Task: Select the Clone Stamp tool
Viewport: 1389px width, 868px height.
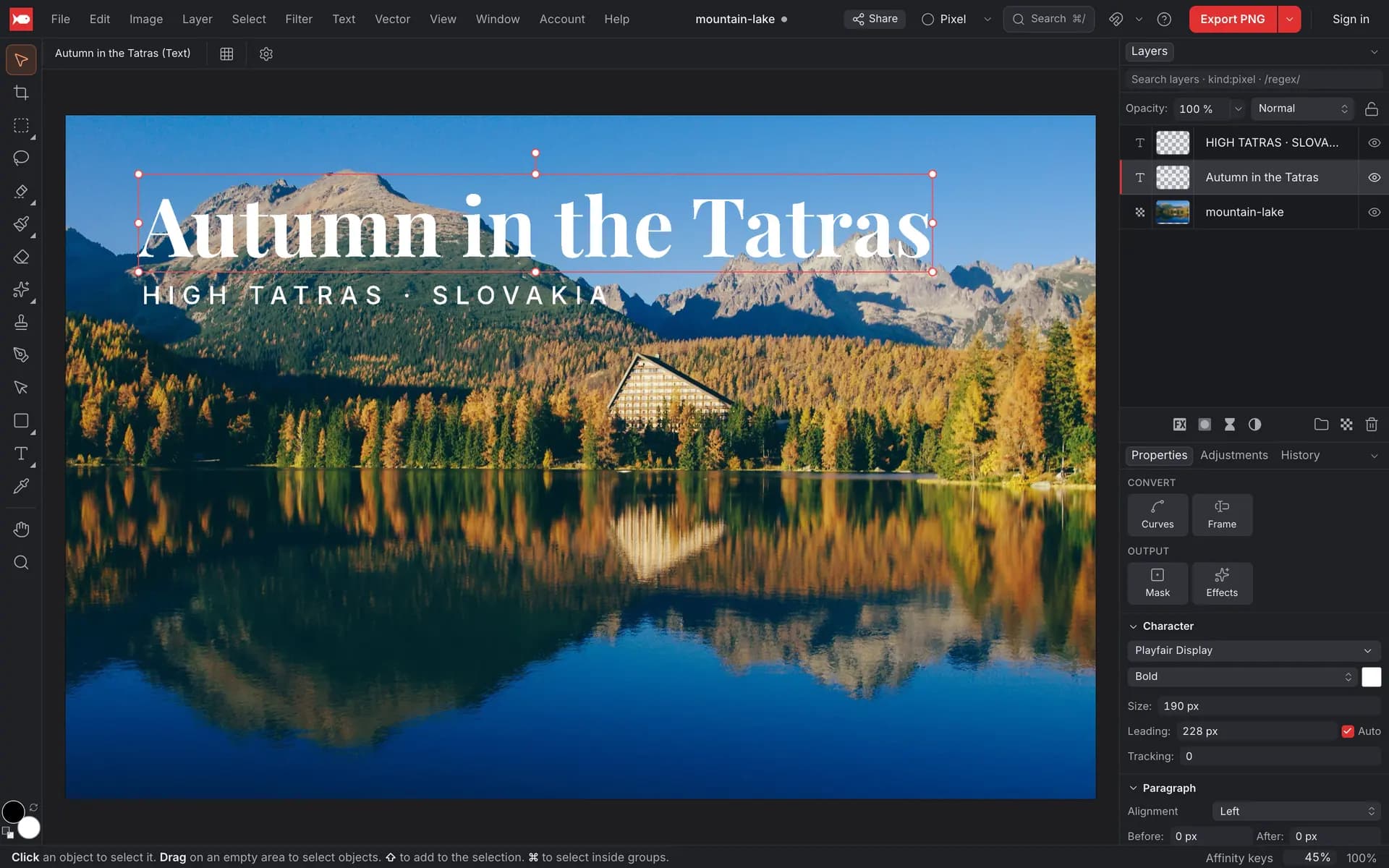Action: (x=21, y=322)
